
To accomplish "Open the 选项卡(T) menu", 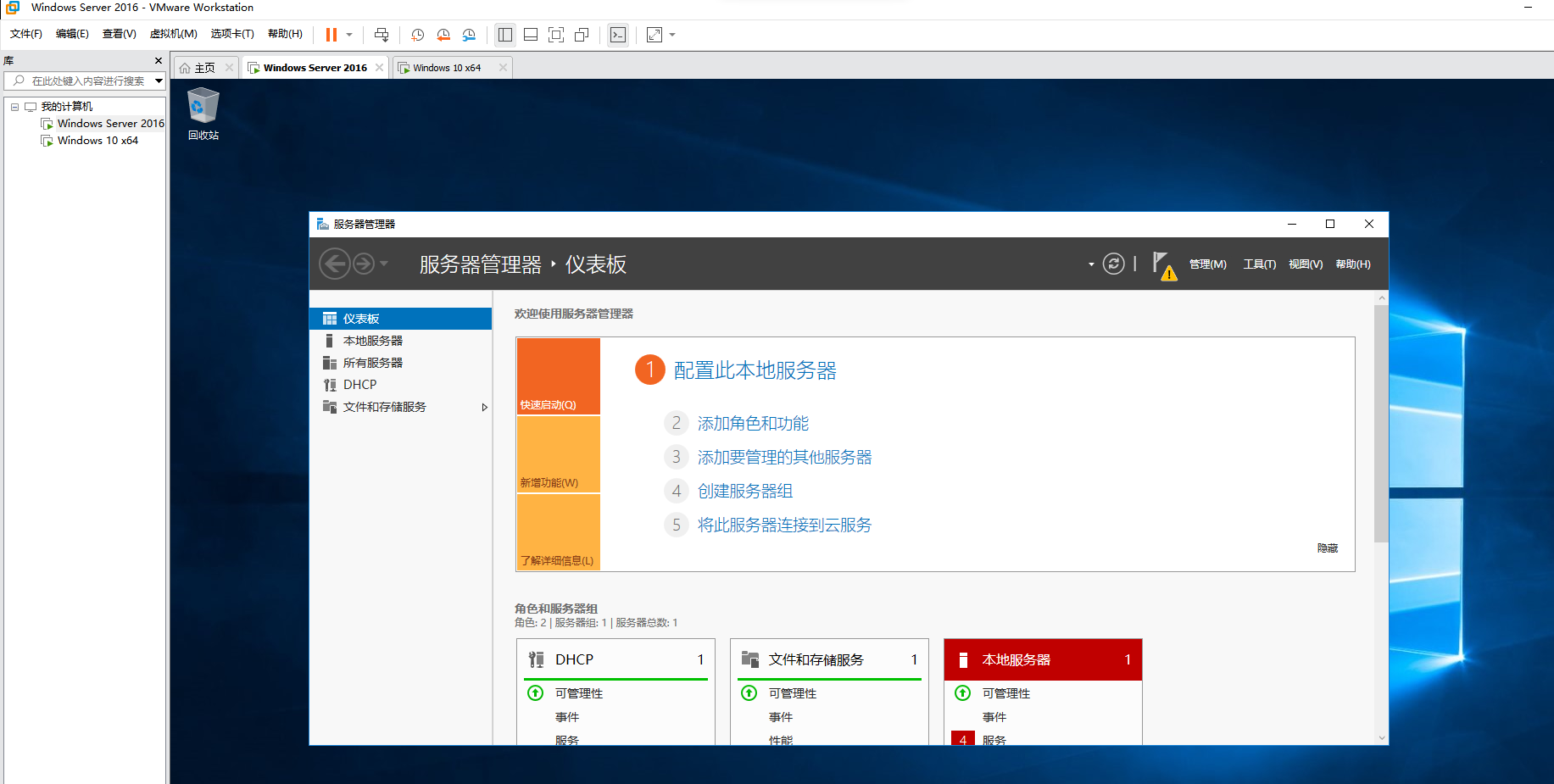I will [x=232, y=34].
